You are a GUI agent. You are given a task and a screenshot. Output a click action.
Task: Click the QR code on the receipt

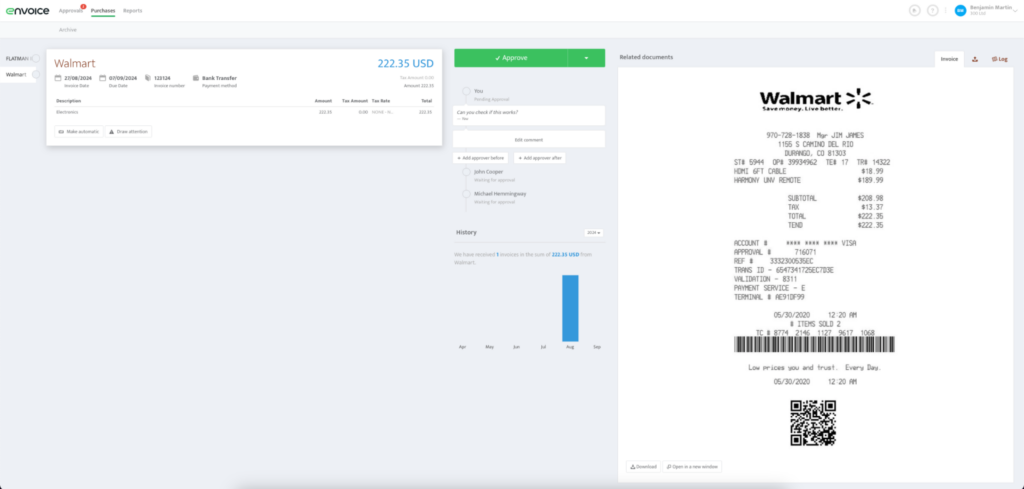coord(813,423)
